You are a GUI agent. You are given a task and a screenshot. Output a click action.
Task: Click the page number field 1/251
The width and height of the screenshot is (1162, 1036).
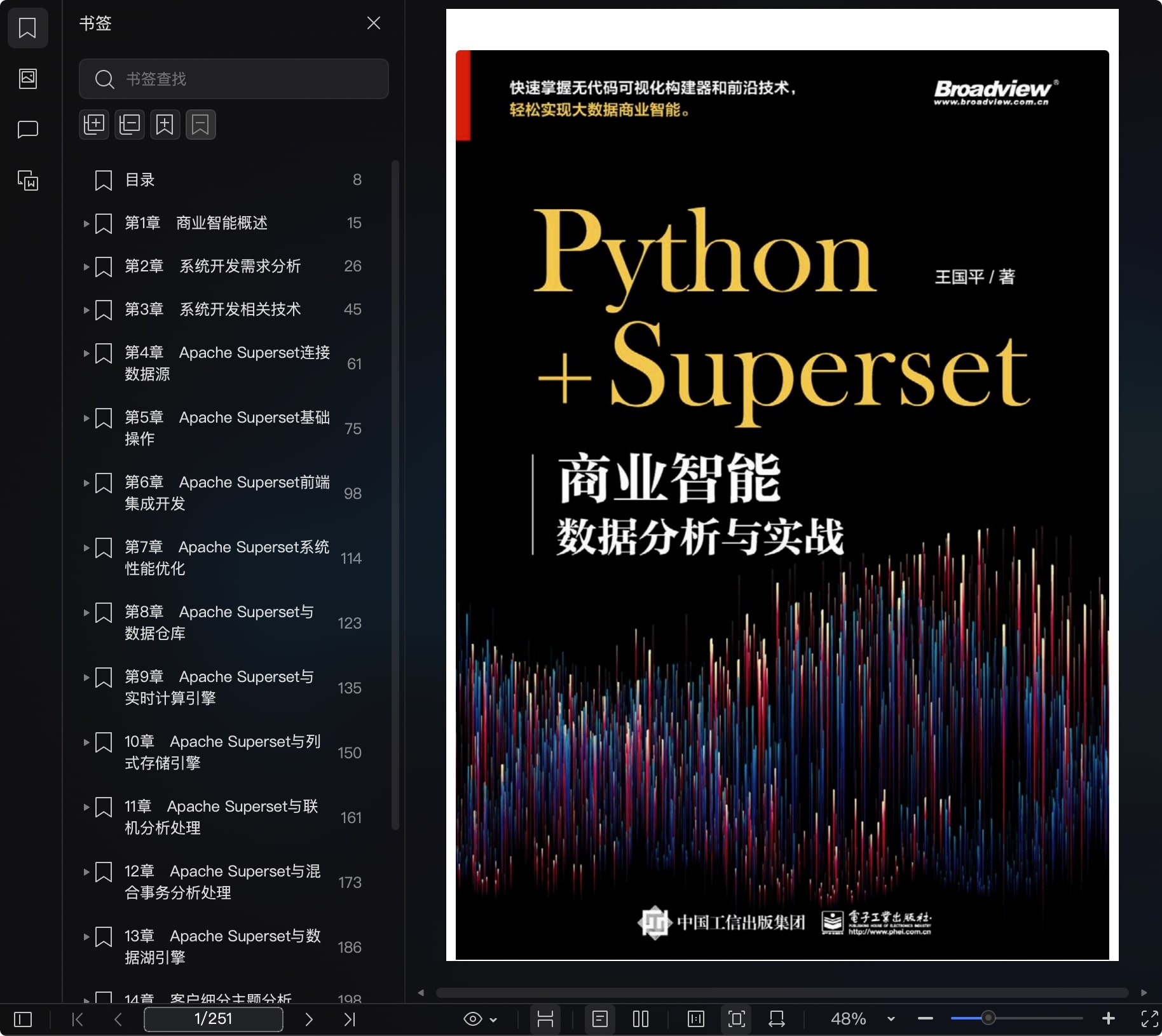click(214, 1019)
